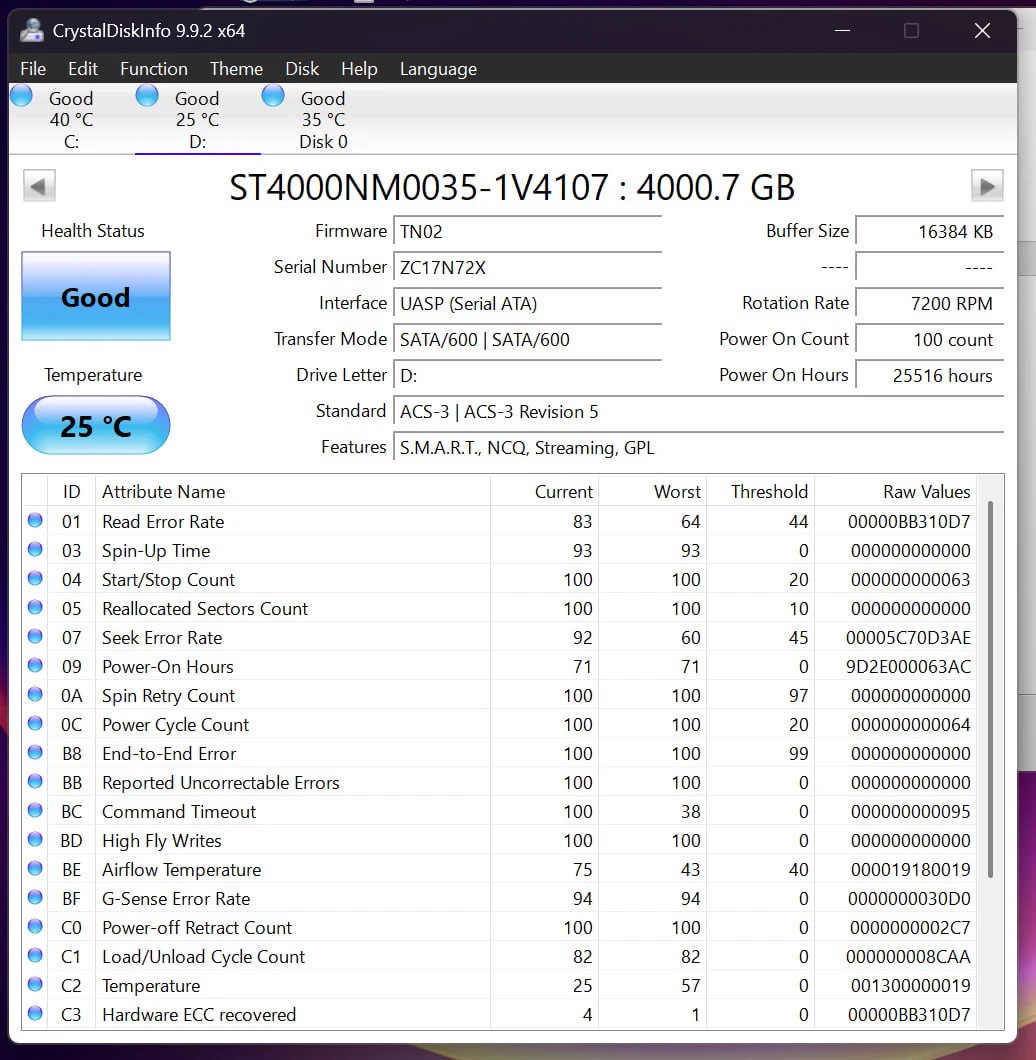Click the Threshold column header
This screenshot has height=1060, width=1036.
(x=760, y=491)
